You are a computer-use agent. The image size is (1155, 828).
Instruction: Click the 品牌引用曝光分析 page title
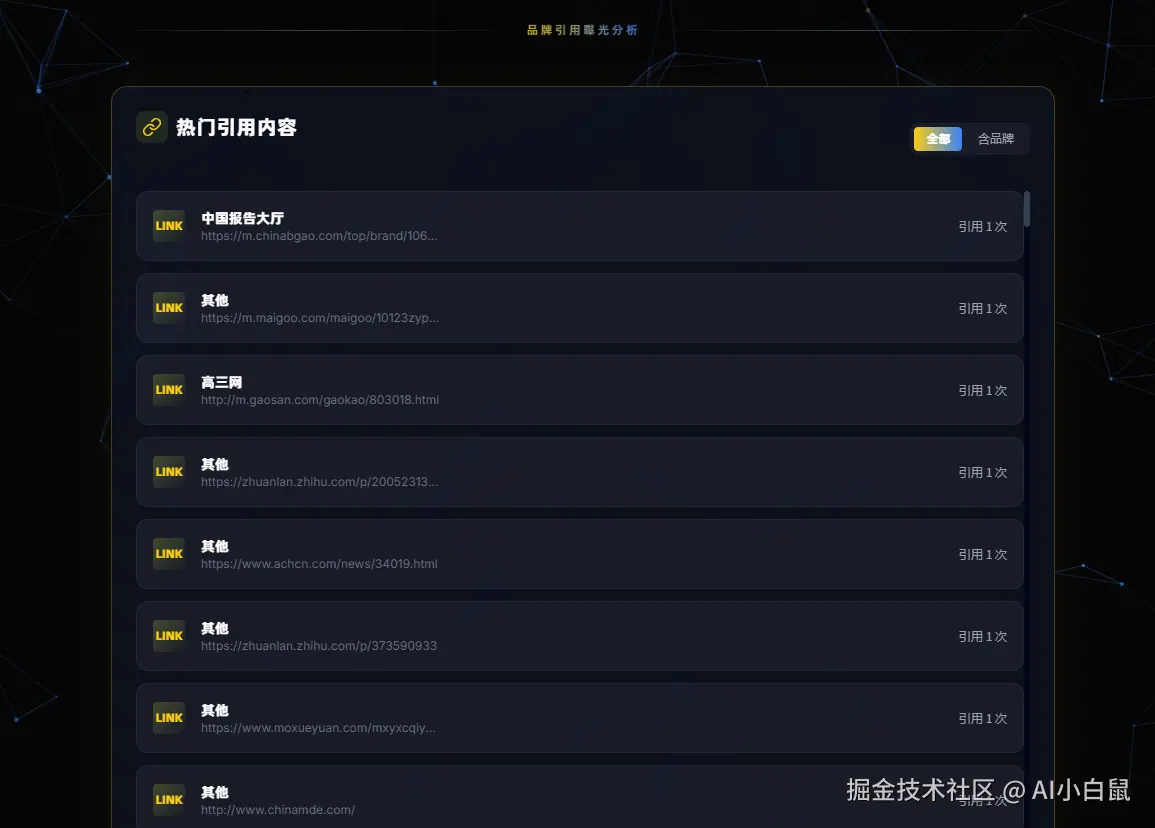tap(582, 30)
